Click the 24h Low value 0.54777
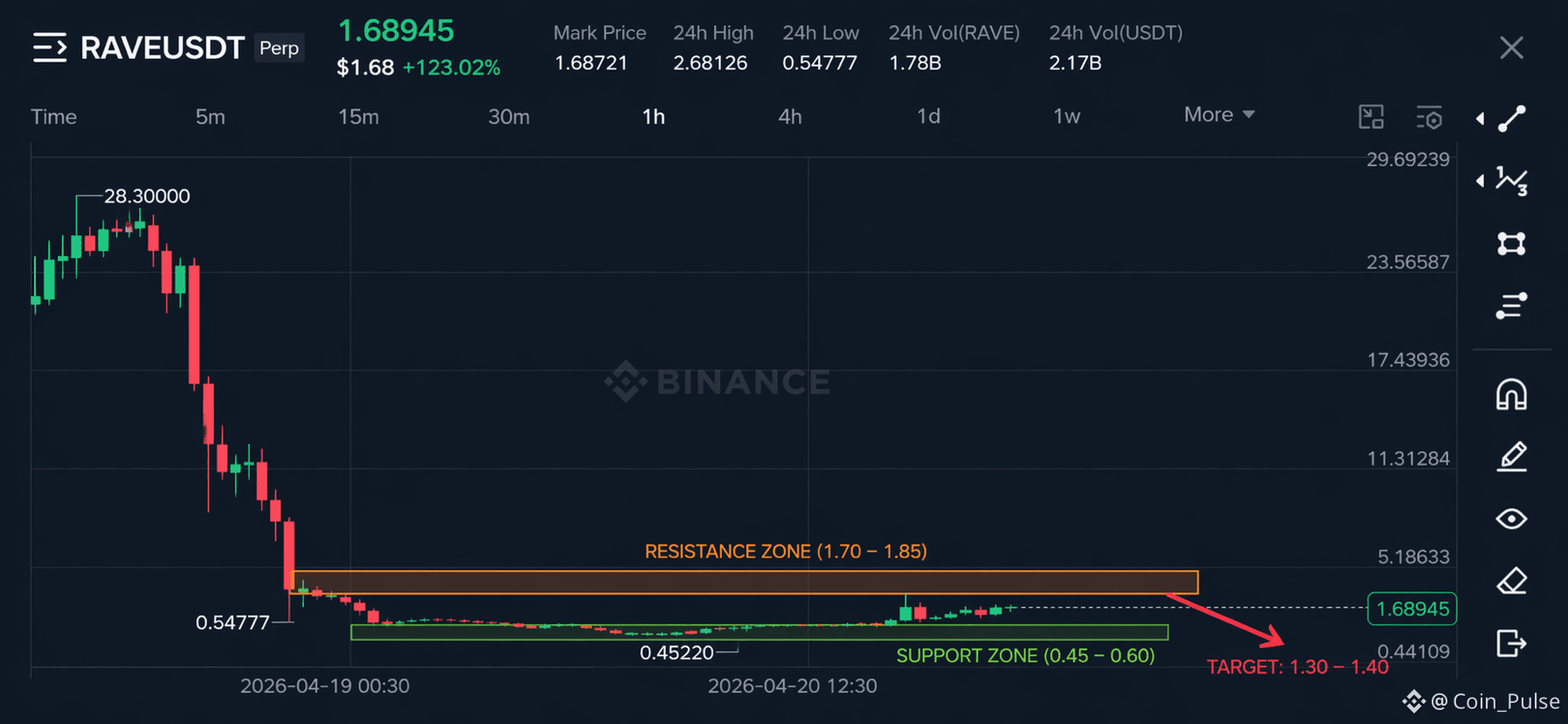1568x724 pixels. click(820, 63)
